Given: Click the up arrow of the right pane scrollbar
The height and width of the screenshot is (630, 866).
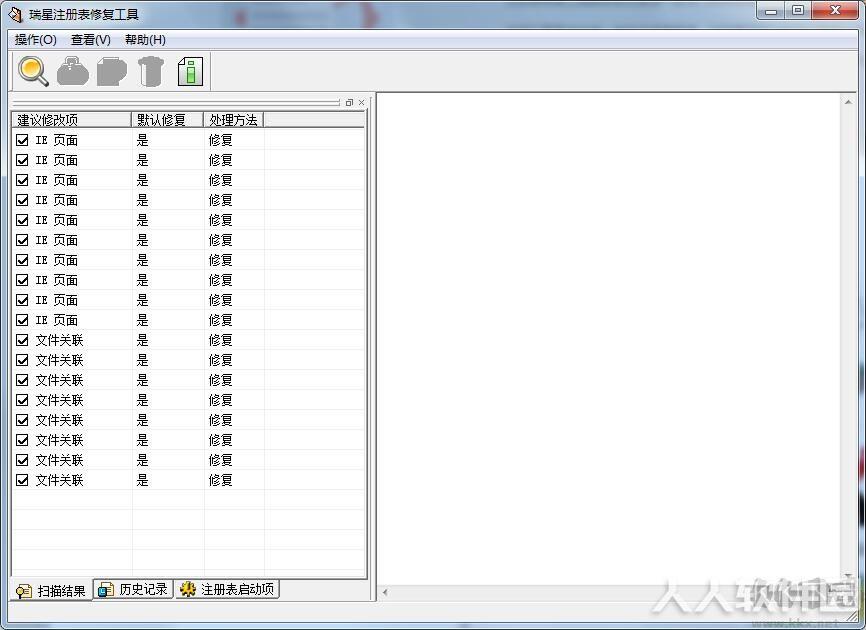Looking at the screenshot, I should 848,102.
